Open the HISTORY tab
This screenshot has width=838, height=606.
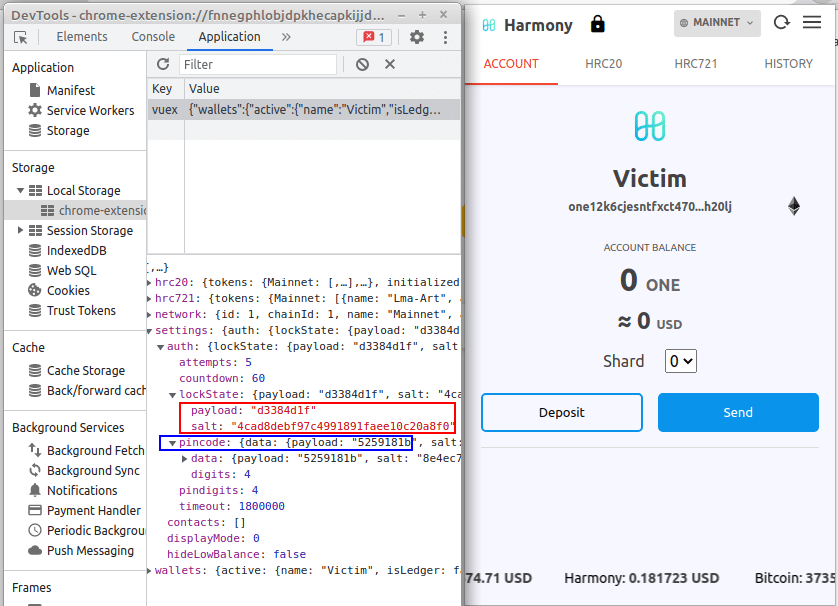click(788, 64)
